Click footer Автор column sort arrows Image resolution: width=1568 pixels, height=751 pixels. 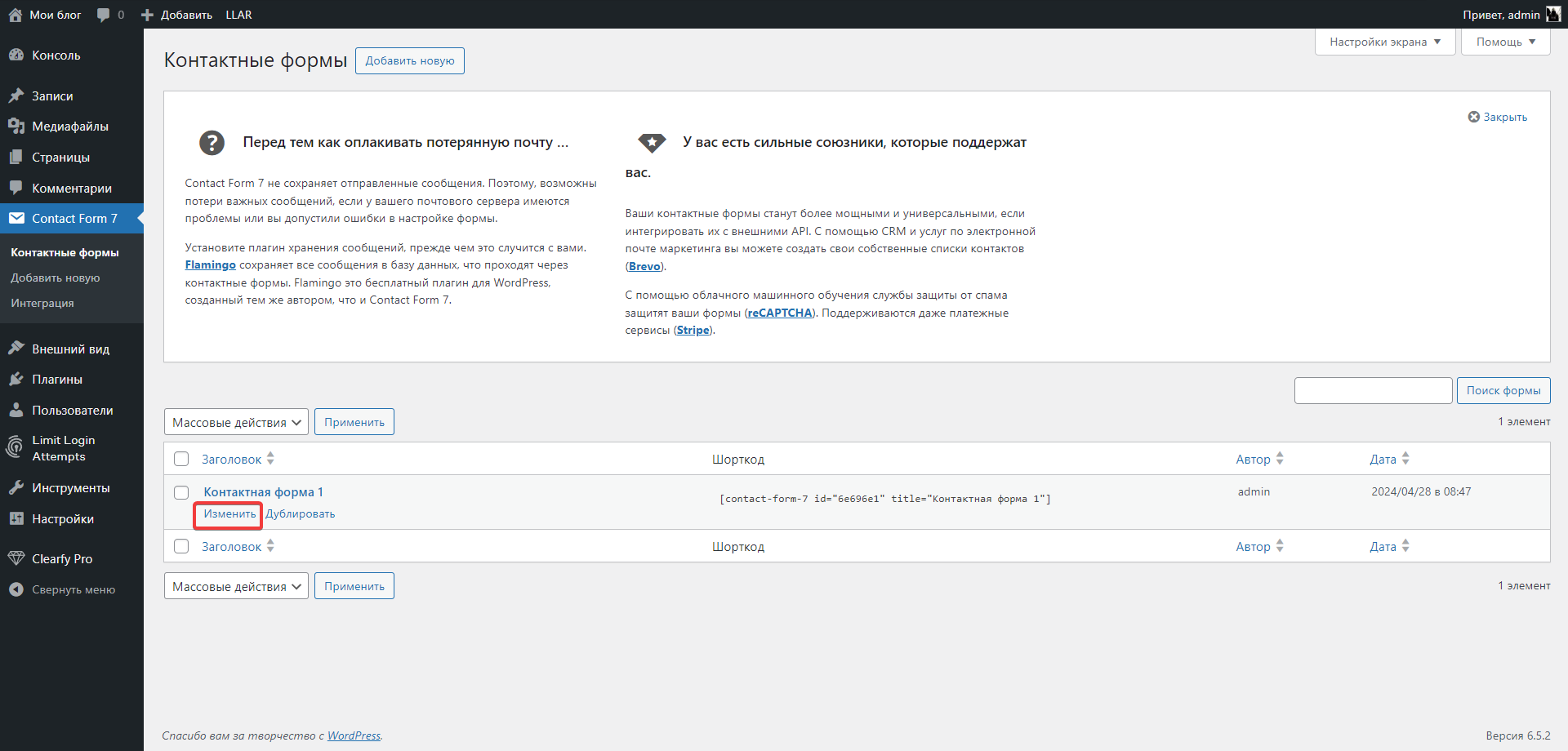click(1280, 546)
